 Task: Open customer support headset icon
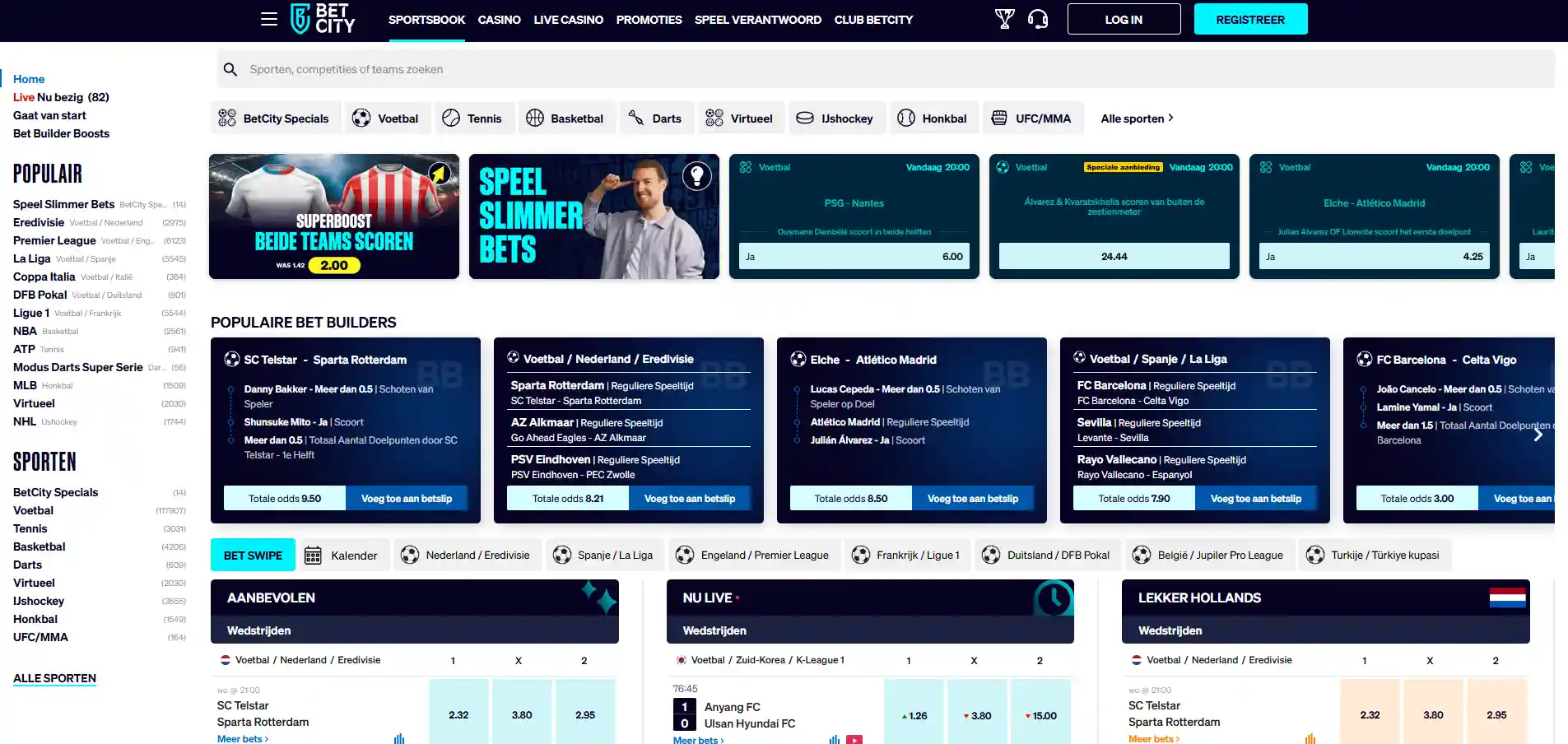tap(1038, 19)
